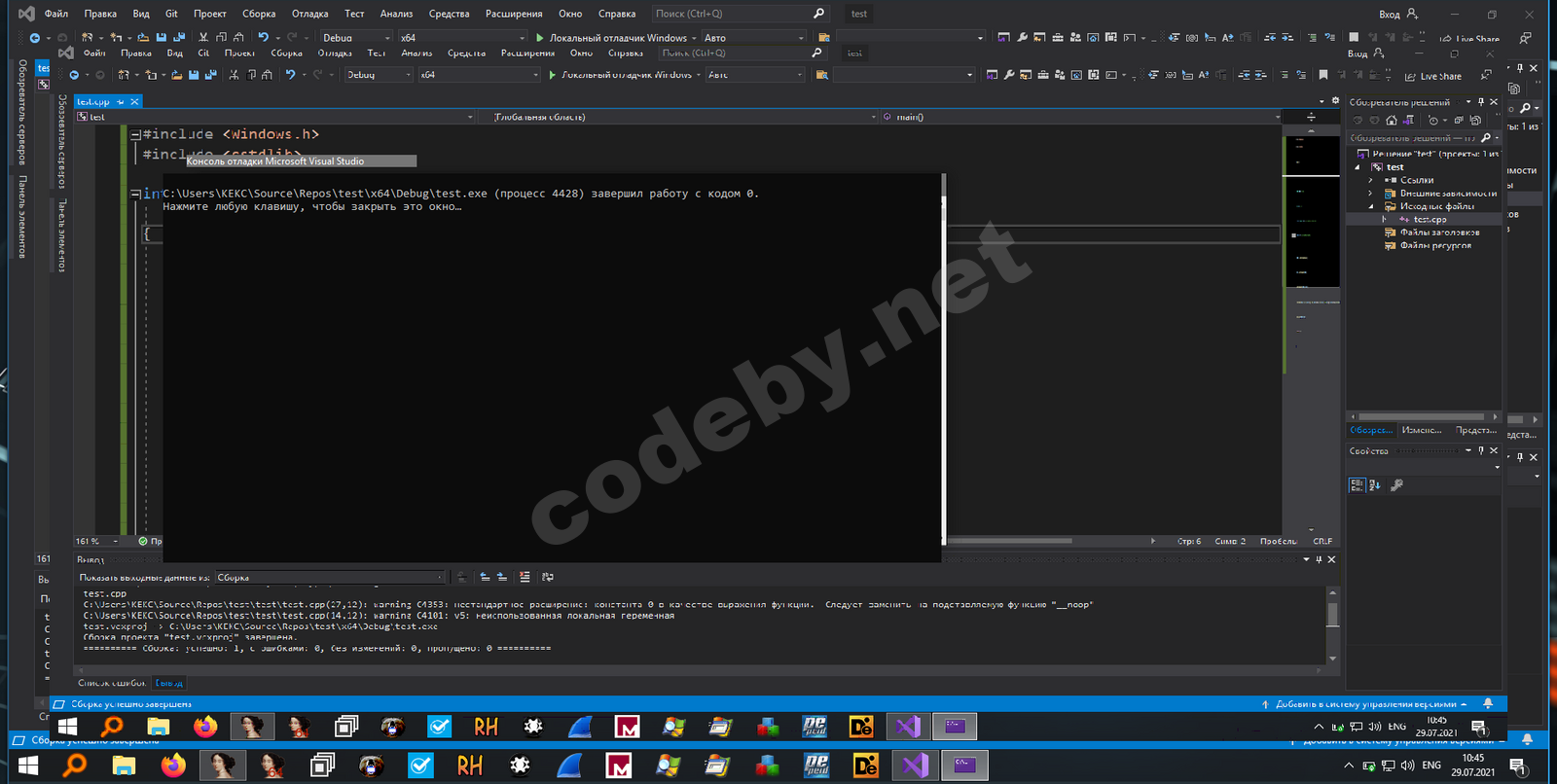Screen dimensions: 1557x784
Task: Expand the Ссылки node in Solution Explorer
Action: [x=1371, y=180]
